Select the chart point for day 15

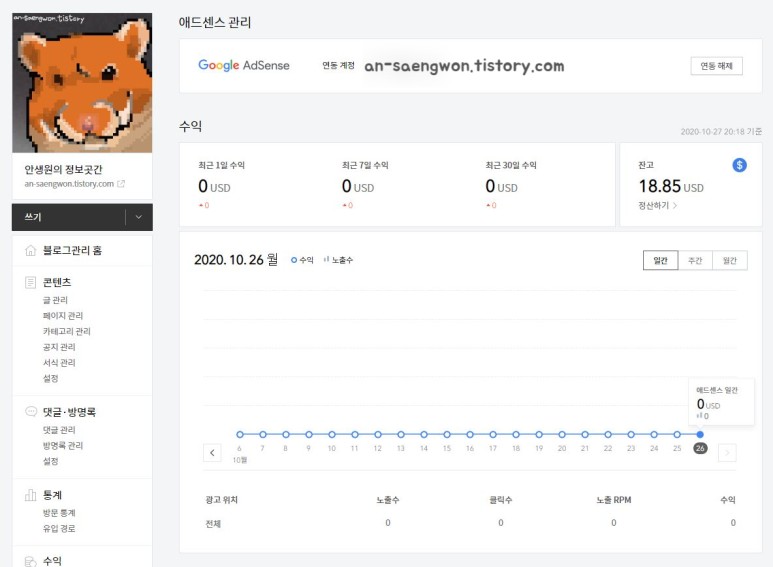click(x=447, y=434)
